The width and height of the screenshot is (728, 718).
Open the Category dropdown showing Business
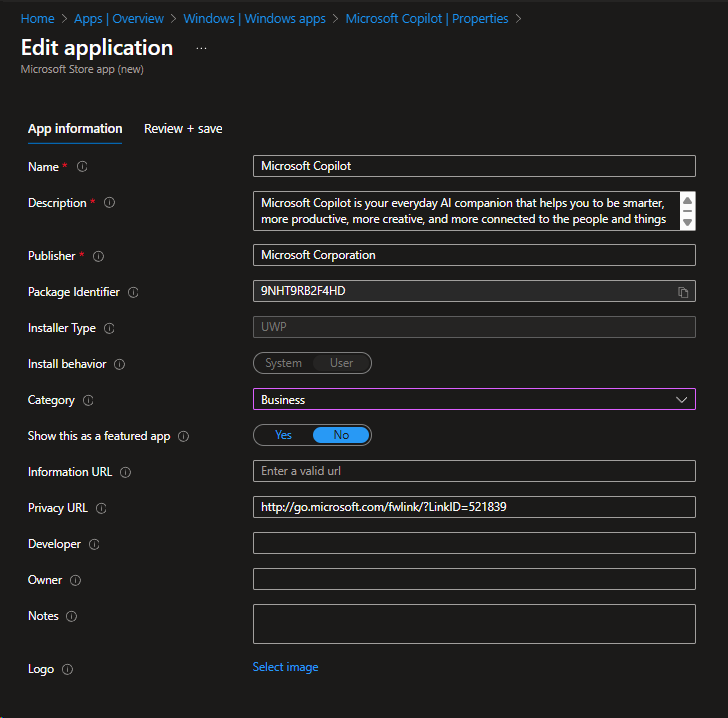tap(474, 399)
